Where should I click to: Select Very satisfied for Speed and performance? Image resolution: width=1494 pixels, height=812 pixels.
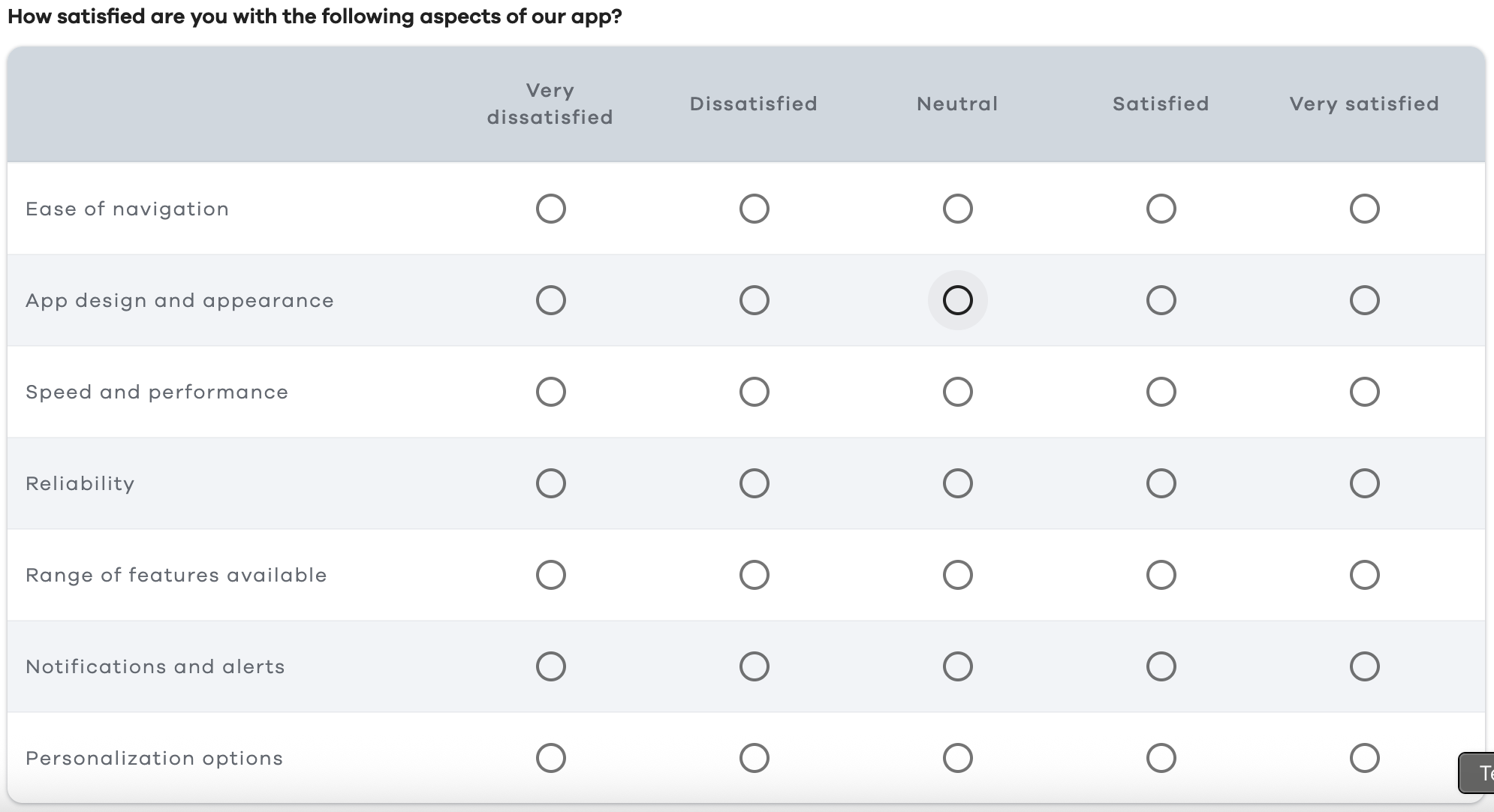(x=1365, y=391)
